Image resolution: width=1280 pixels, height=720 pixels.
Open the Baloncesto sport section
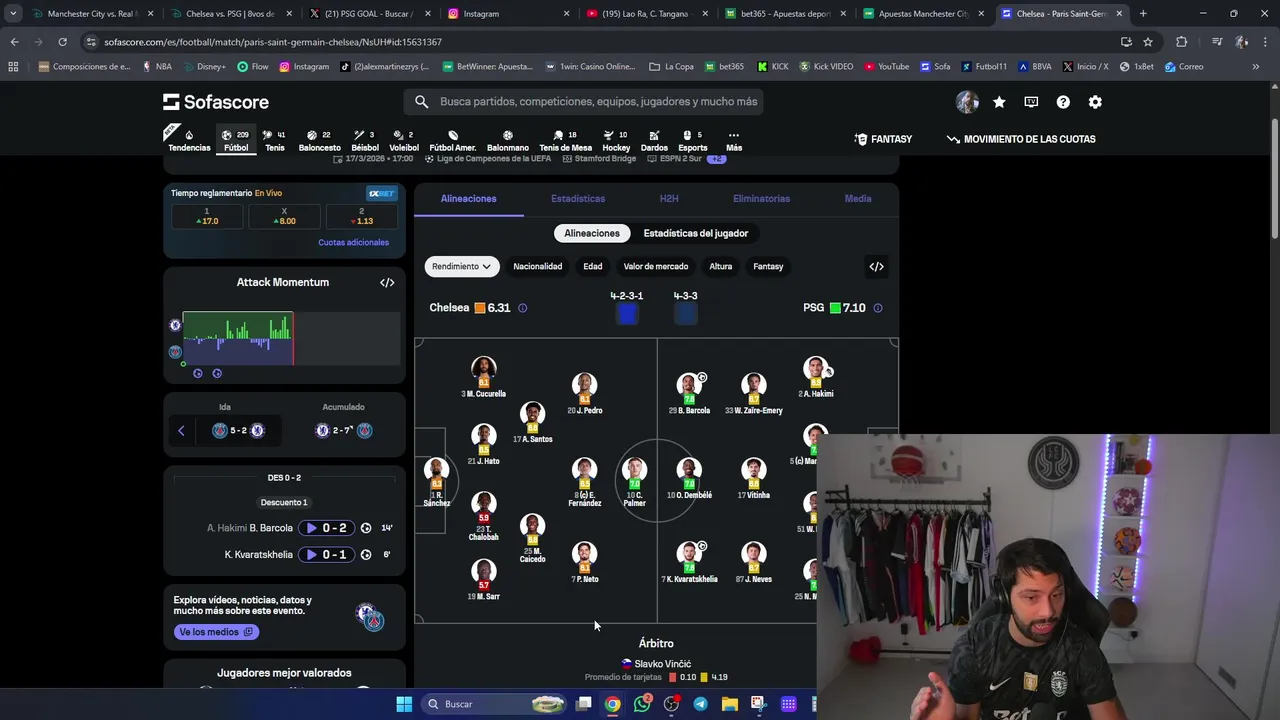click(x=319, y=141)
